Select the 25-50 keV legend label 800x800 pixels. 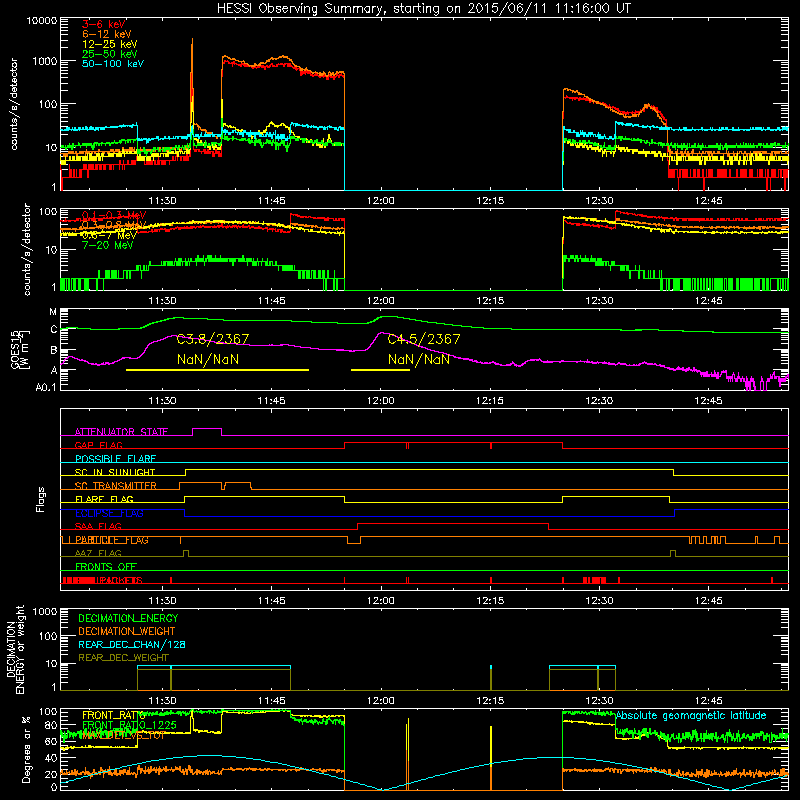tap(110, 54)
